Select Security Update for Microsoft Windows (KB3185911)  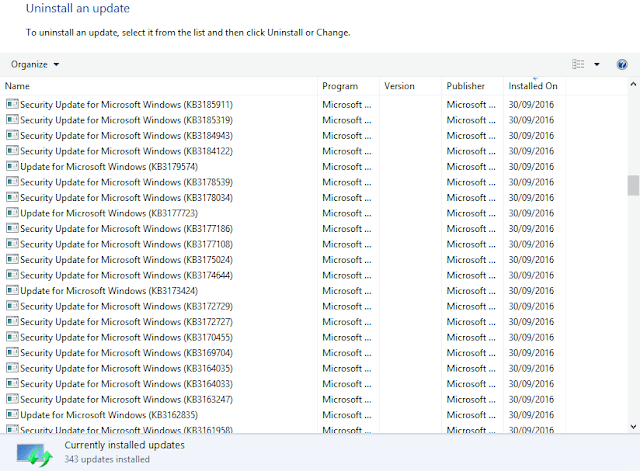click(x=127, y=105)
